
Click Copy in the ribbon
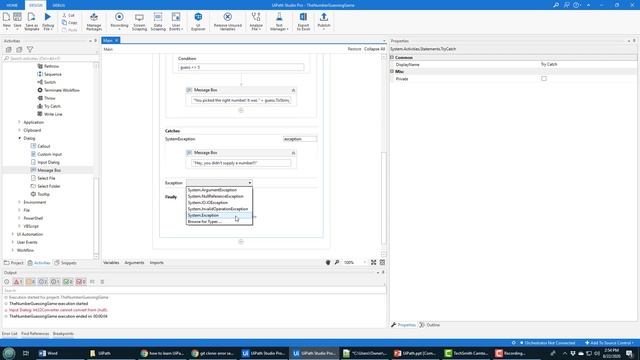[69, 22]
